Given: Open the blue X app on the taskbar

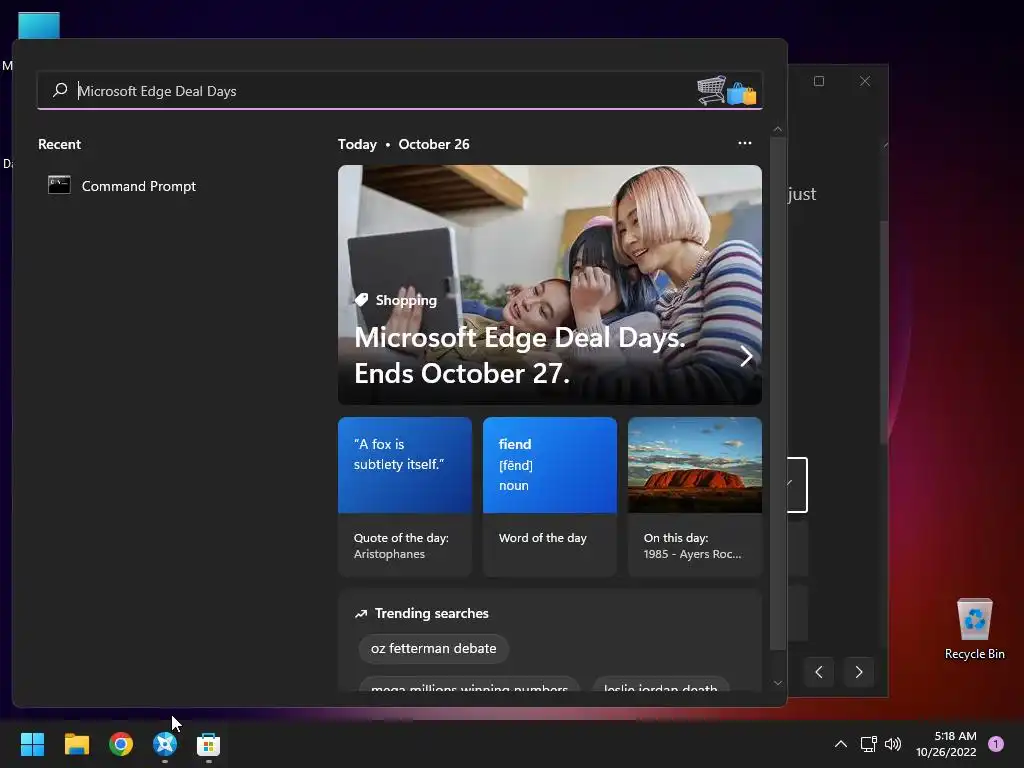Looking at the screenshot, I should click(x=165, y=744).
